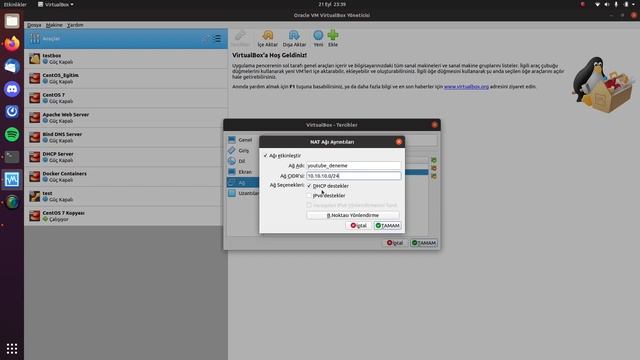Select the CentOS 7 Kopyası VM row
Viewport: 640px width, 360px height.
point(126,216)
